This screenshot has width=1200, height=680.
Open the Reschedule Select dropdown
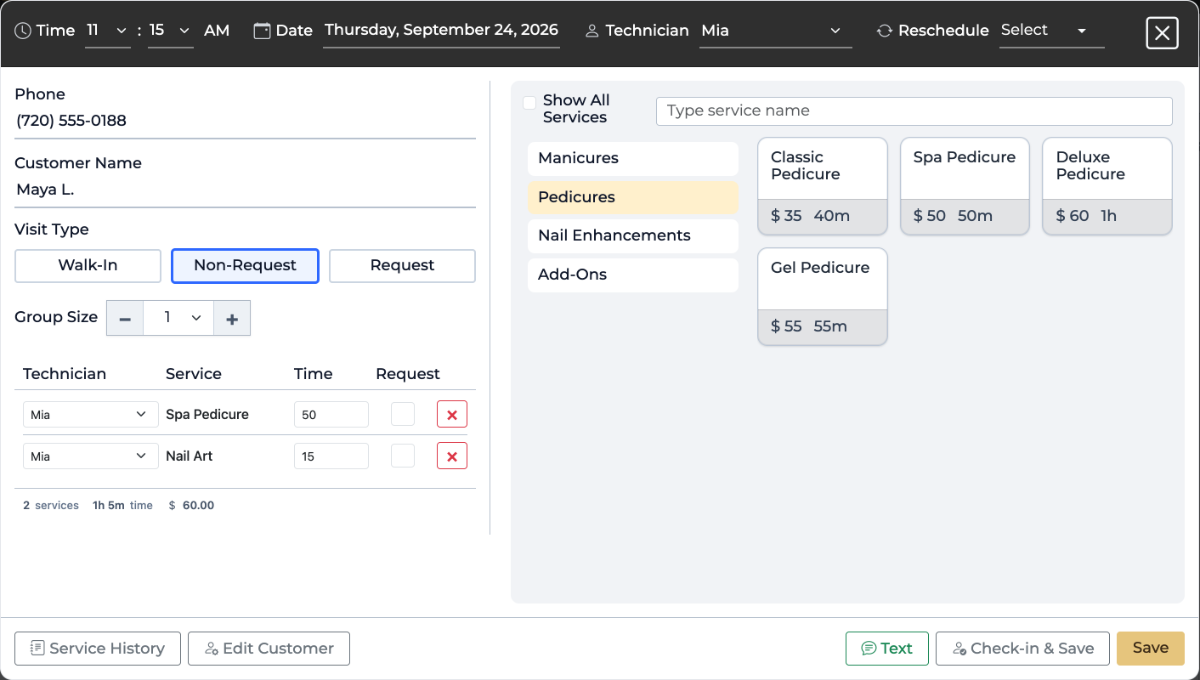[1052, 31]
